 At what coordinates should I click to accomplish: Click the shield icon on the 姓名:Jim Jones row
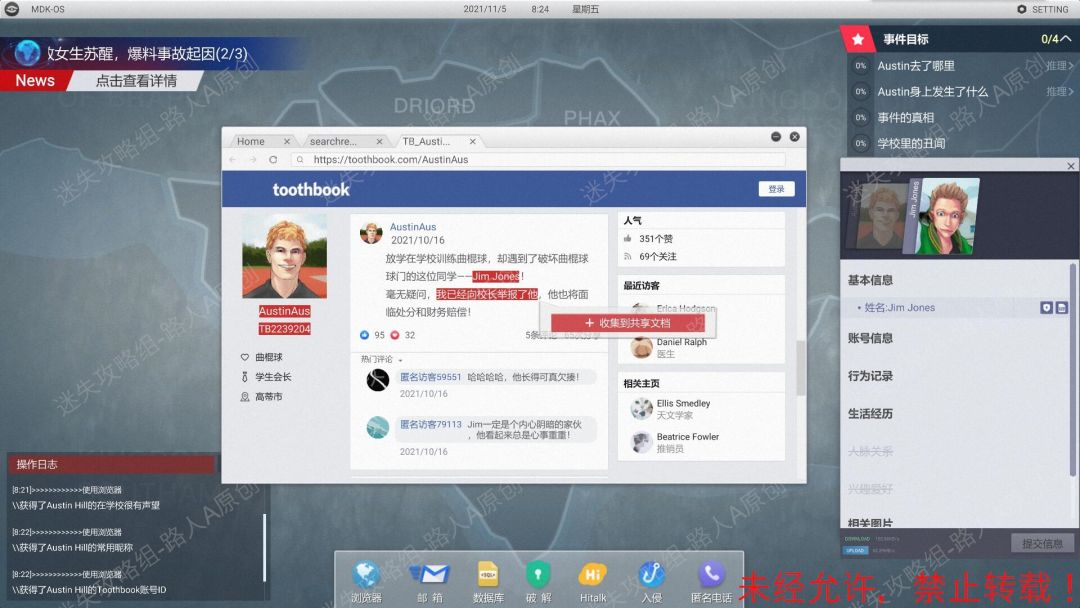[x=1046, y=308]
